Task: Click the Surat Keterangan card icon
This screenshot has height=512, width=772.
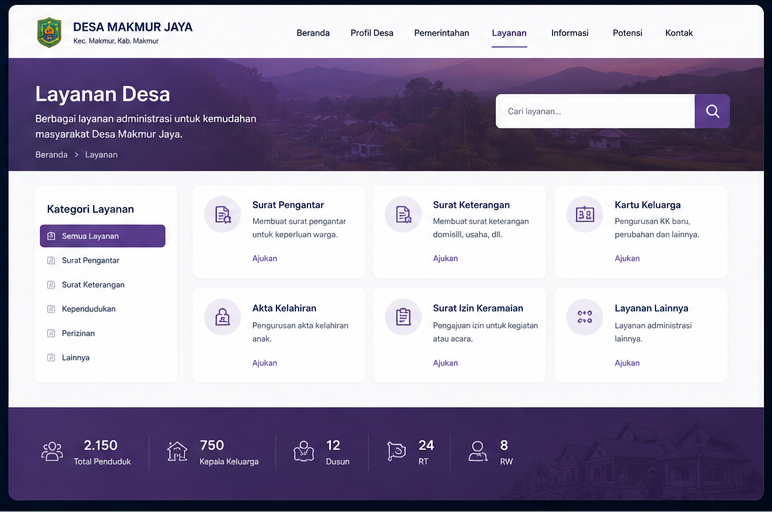Action: tap(403, 215)
